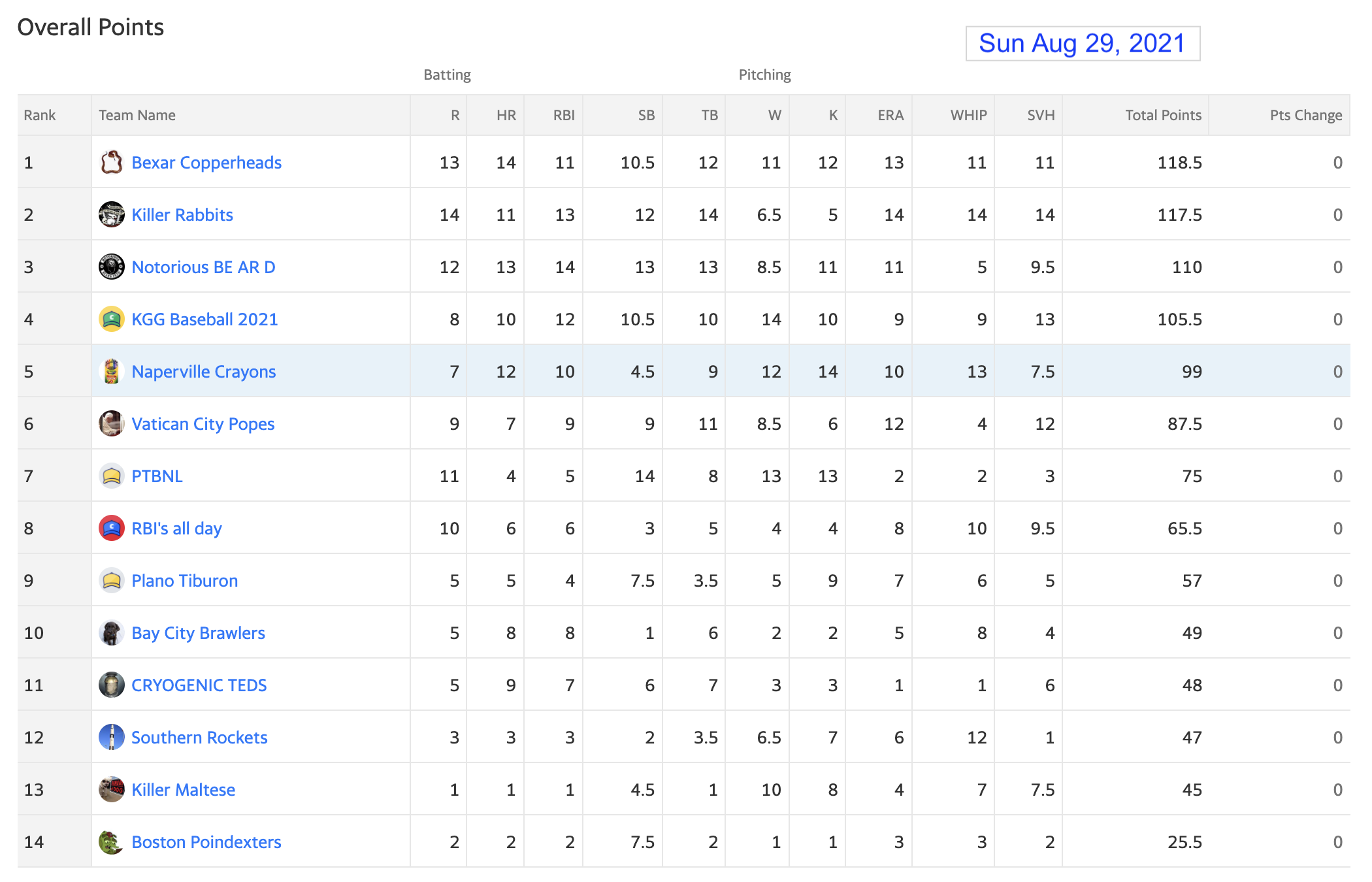1372x882 pixels.
Task: Click the RBI's all day red cap icon
Action: [x=112, y=528]
